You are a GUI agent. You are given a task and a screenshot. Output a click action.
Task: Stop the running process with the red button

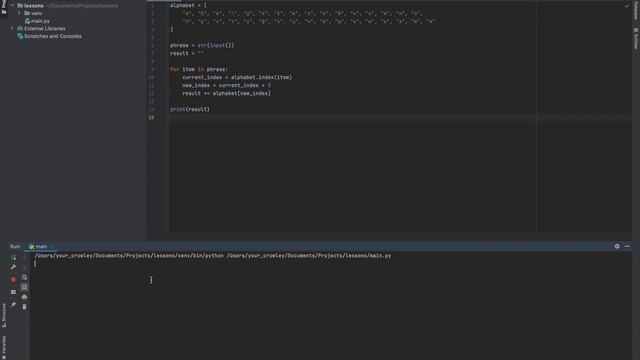[x=13, y=280]
